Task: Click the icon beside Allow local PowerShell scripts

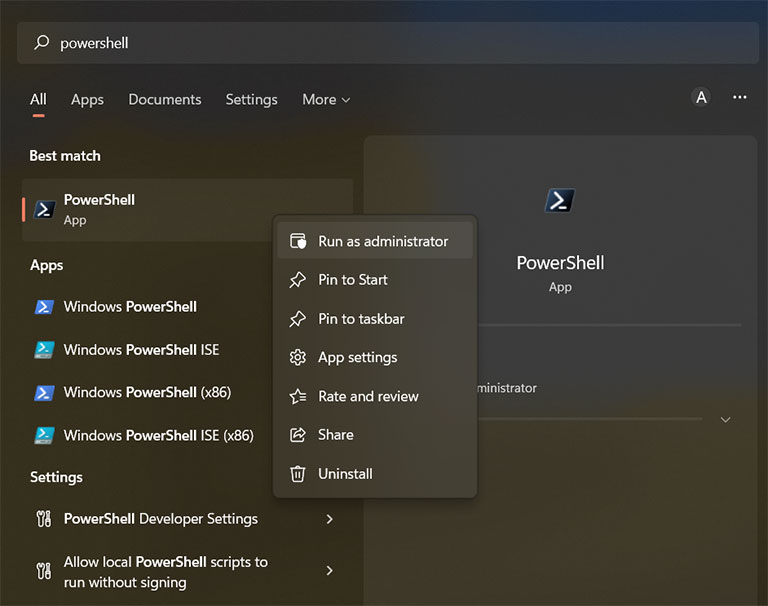Action: tap(44, 571)
